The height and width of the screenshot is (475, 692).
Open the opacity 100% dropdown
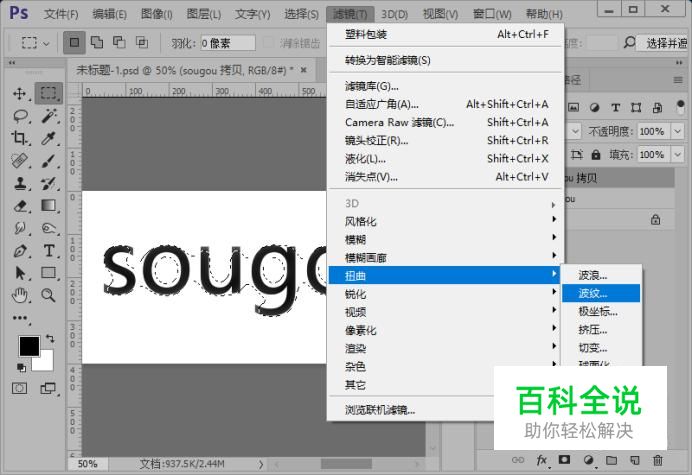[677, 131]
